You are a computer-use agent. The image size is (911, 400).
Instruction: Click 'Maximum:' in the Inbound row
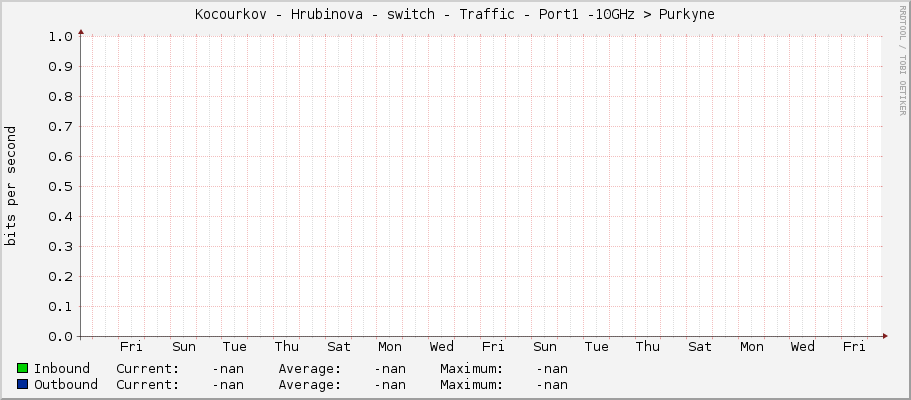[471, 369]
